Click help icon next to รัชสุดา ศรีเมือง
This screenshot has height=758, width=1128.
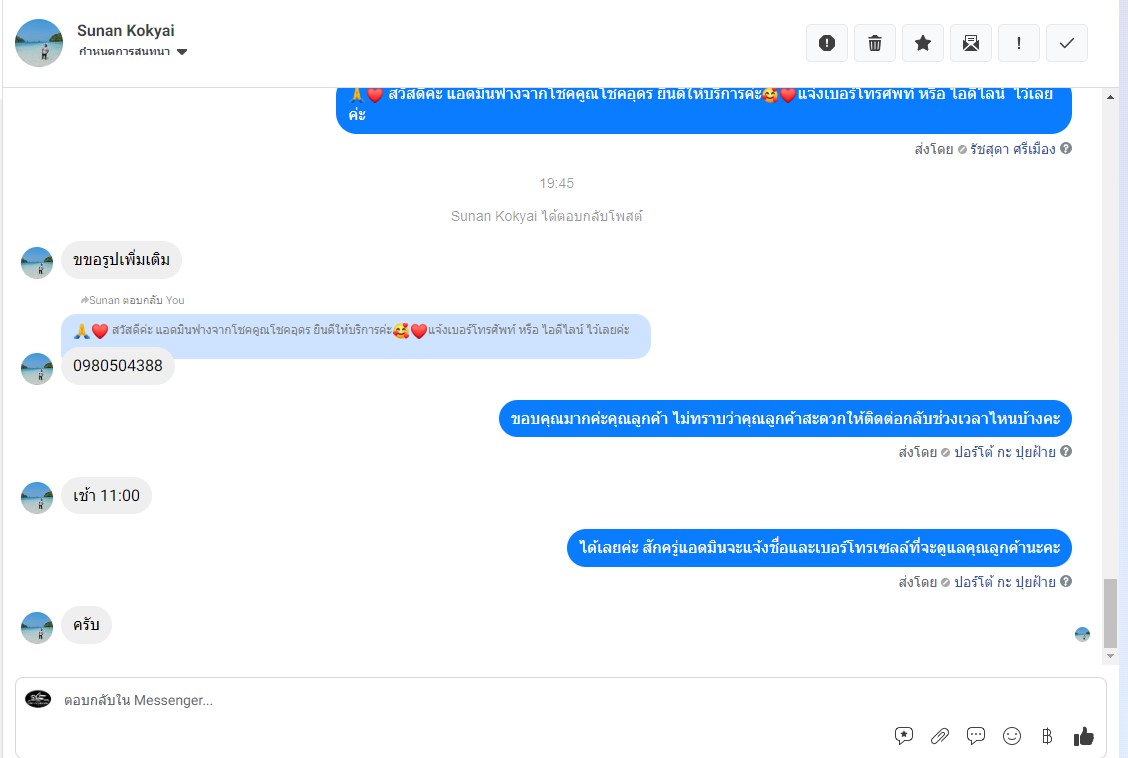1066,148
